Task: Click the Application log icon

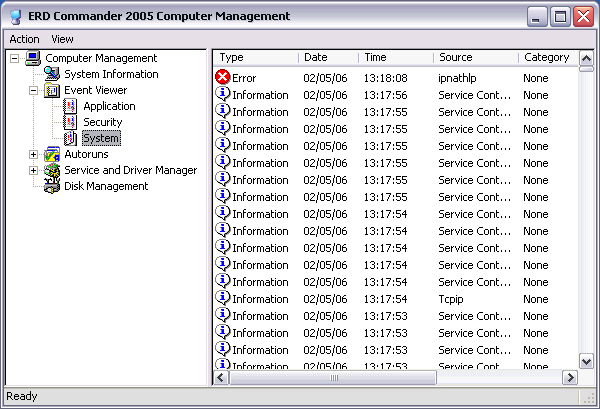Action: coord(70,106)
